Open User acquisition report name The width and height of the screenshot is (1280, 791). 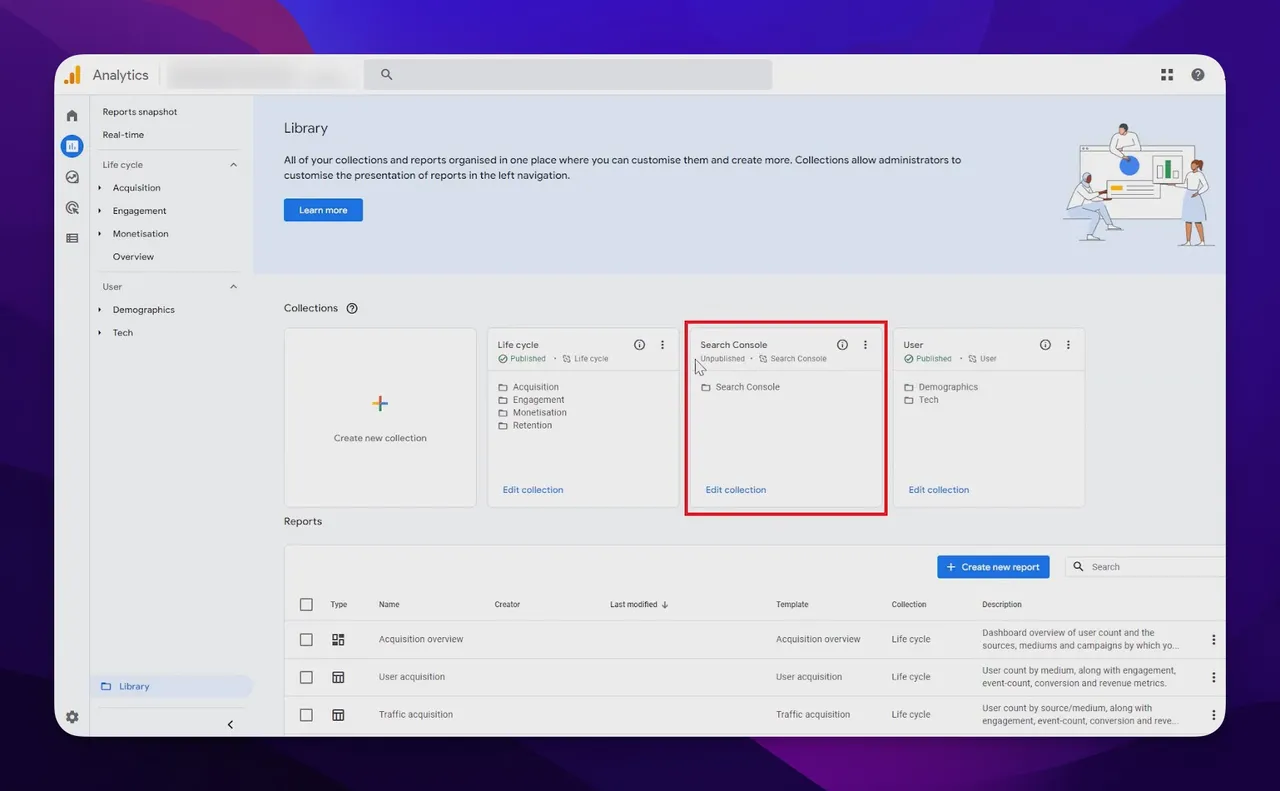point(412,677)
